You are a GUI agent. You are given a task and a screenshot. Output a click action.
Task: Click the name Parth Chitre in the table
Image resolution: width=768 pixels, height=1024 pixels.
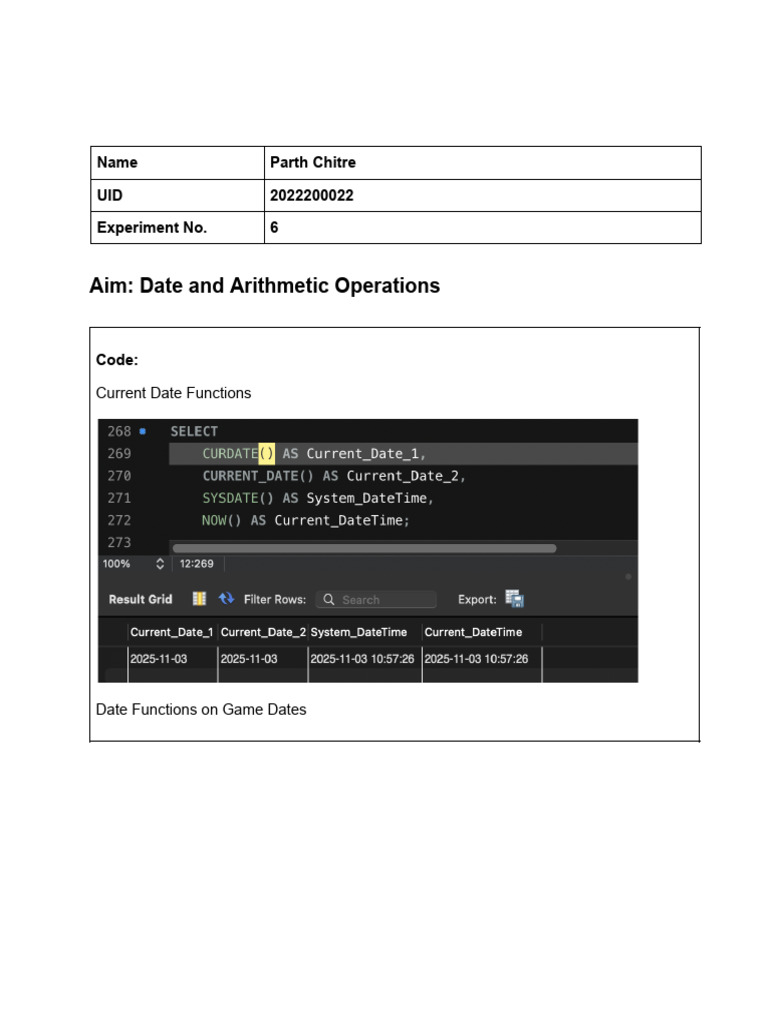tap(313, 162)
